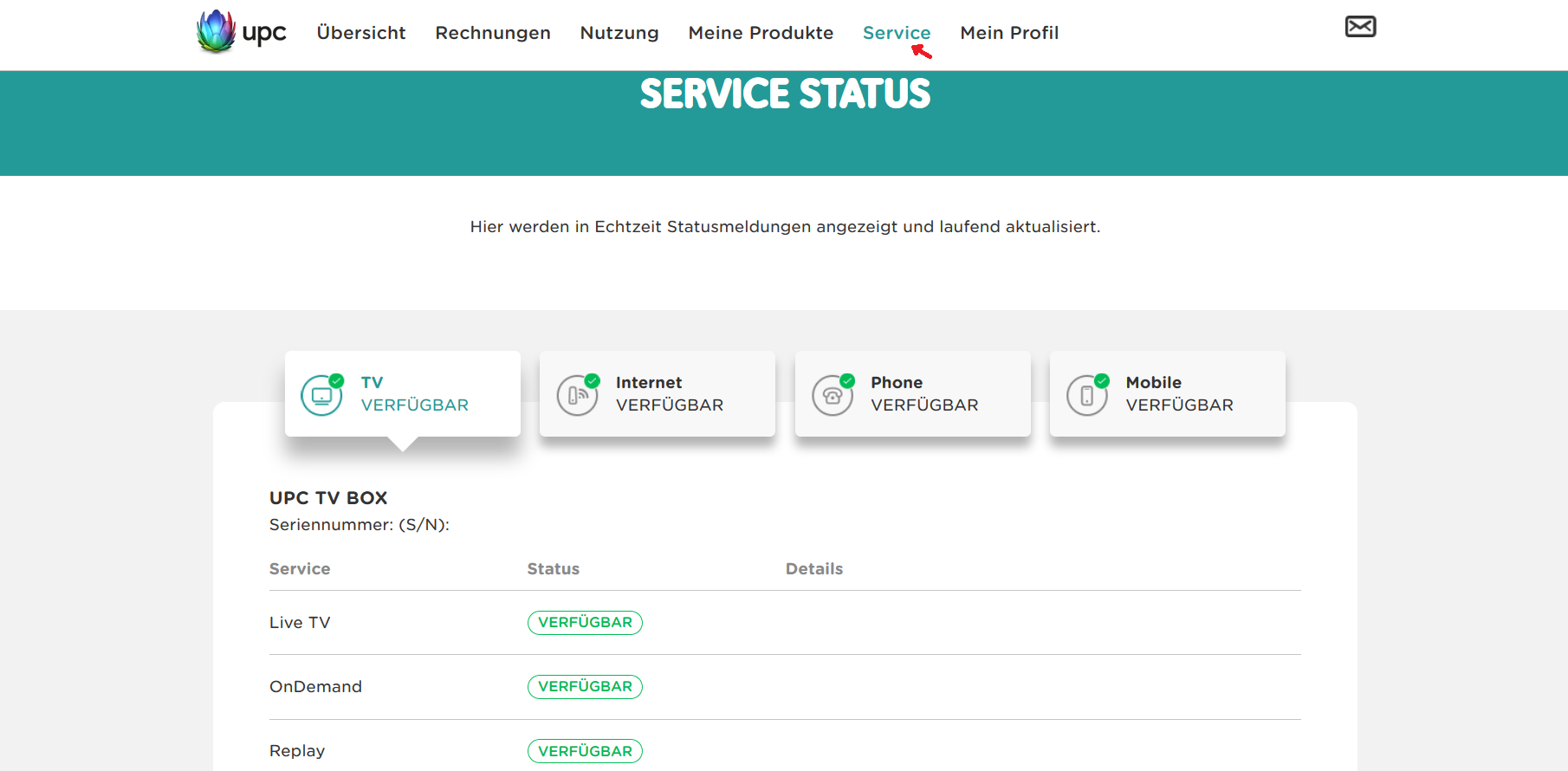
Task: Click the SERVICE STATUS banner title
Action: (x=785, y=94)
